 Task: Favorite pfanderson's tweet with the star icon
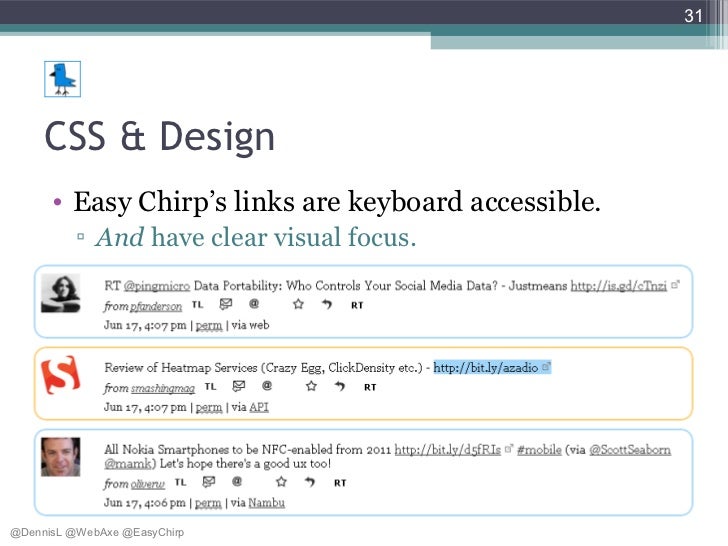pos(298,304)
